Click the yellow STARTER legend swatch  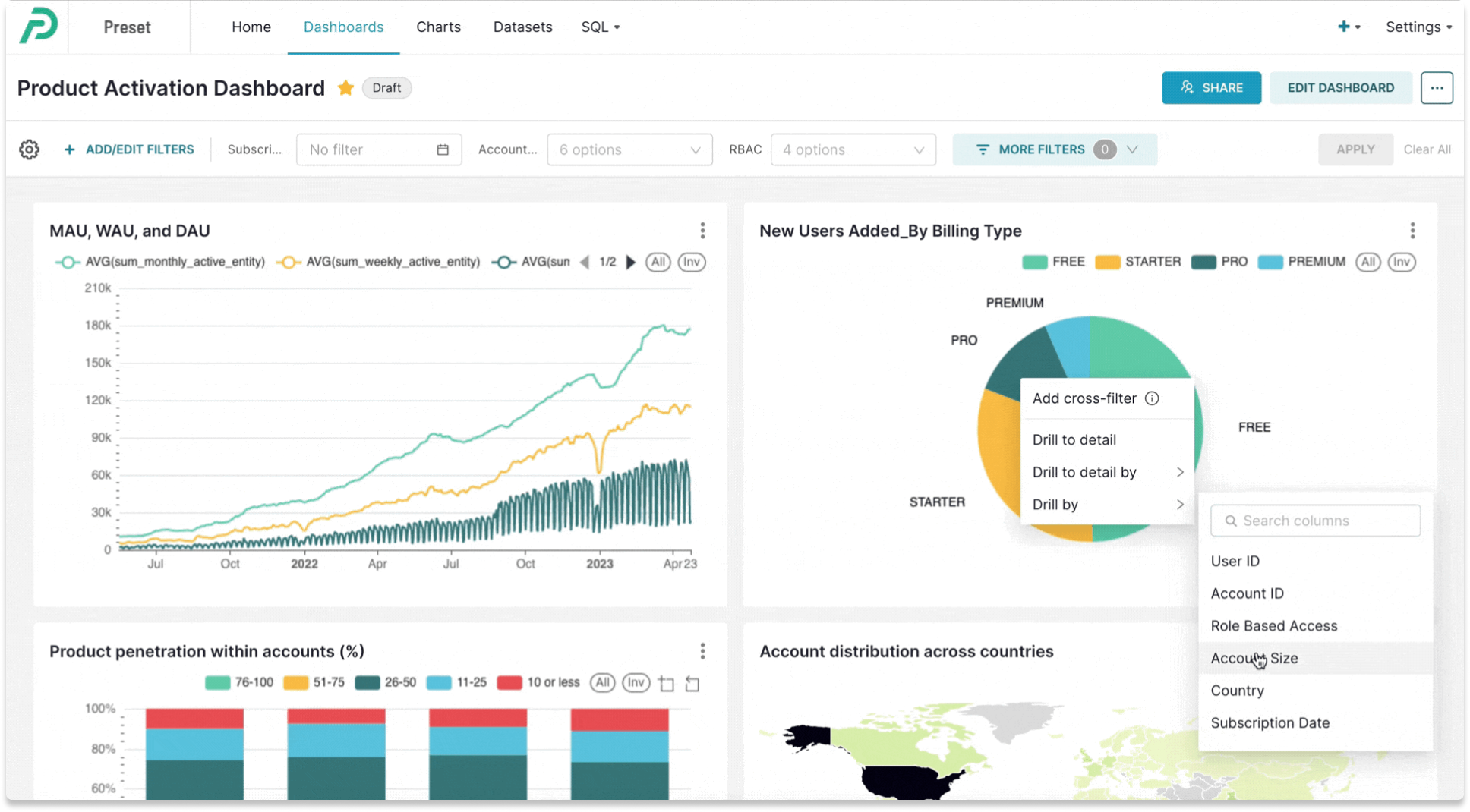pyautogui.click(x=1106, y=261)
